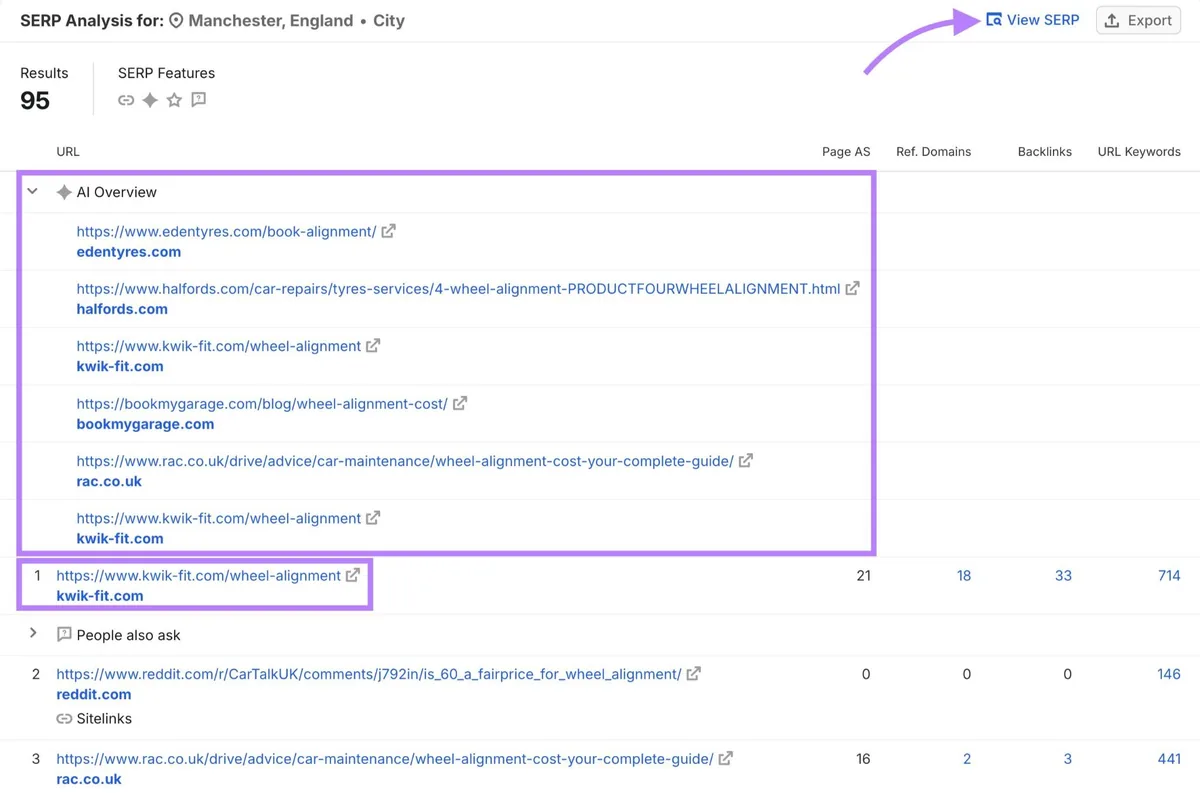Open the View SERP link
The width and height of the screenshot is (1200, 793).
tap(1032, 20)
